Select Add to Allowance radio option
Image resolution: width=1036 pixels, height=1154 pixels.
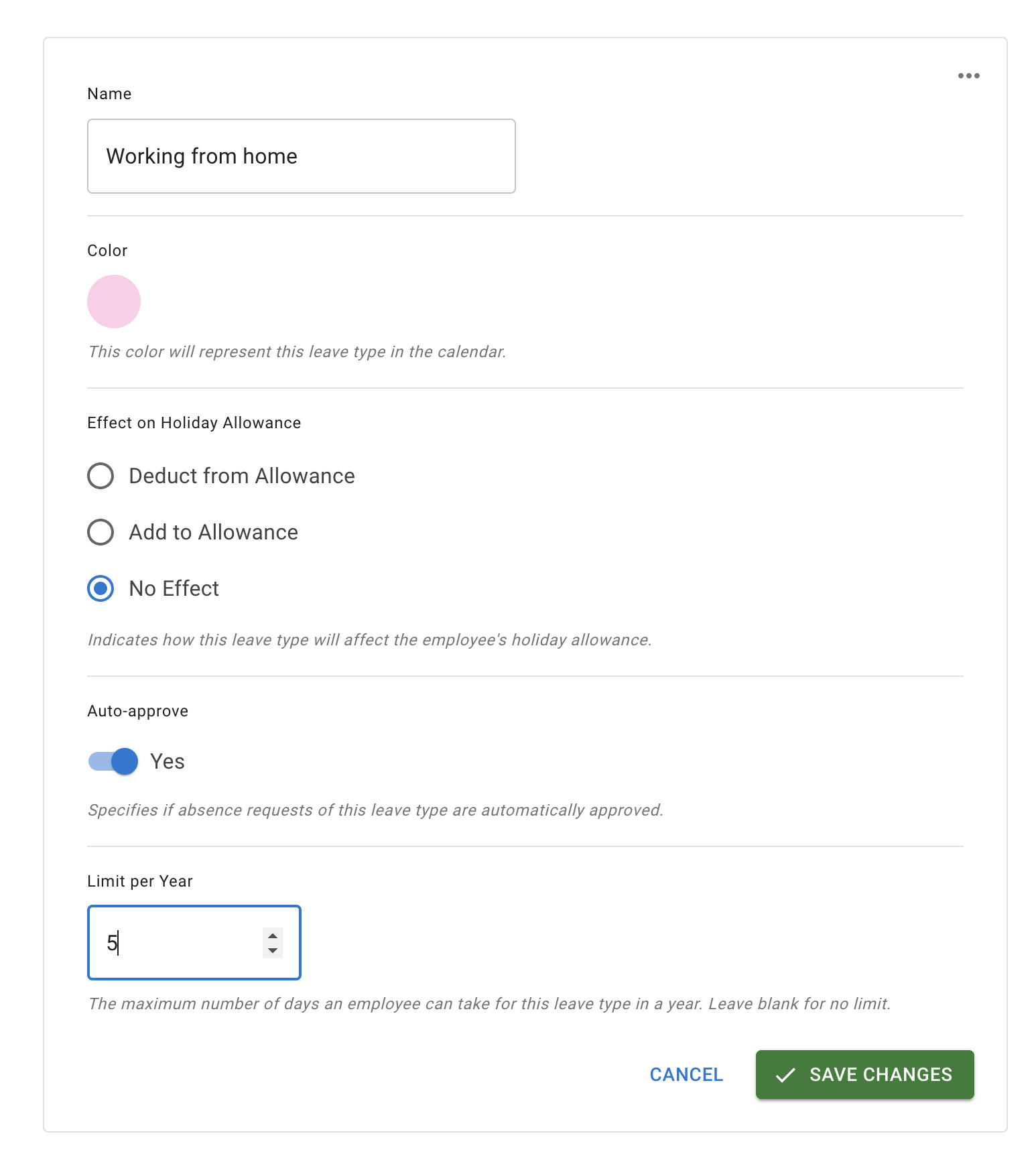101,532
